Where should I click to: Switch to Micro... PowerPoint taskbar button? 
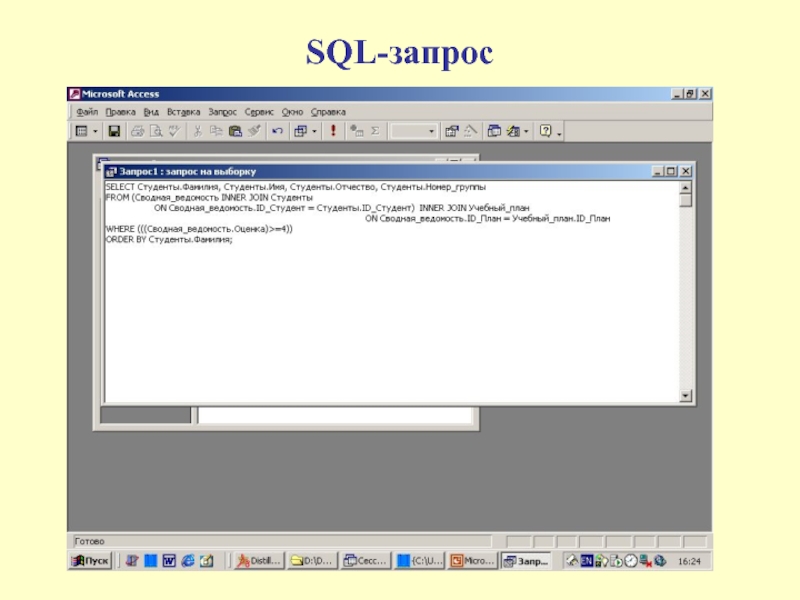pos(472,561)
